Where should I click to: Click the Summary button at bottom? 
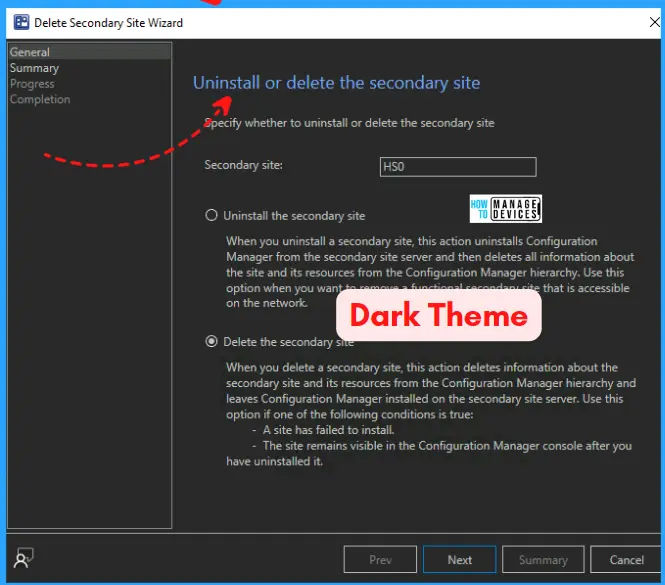(x=543, y=560)
